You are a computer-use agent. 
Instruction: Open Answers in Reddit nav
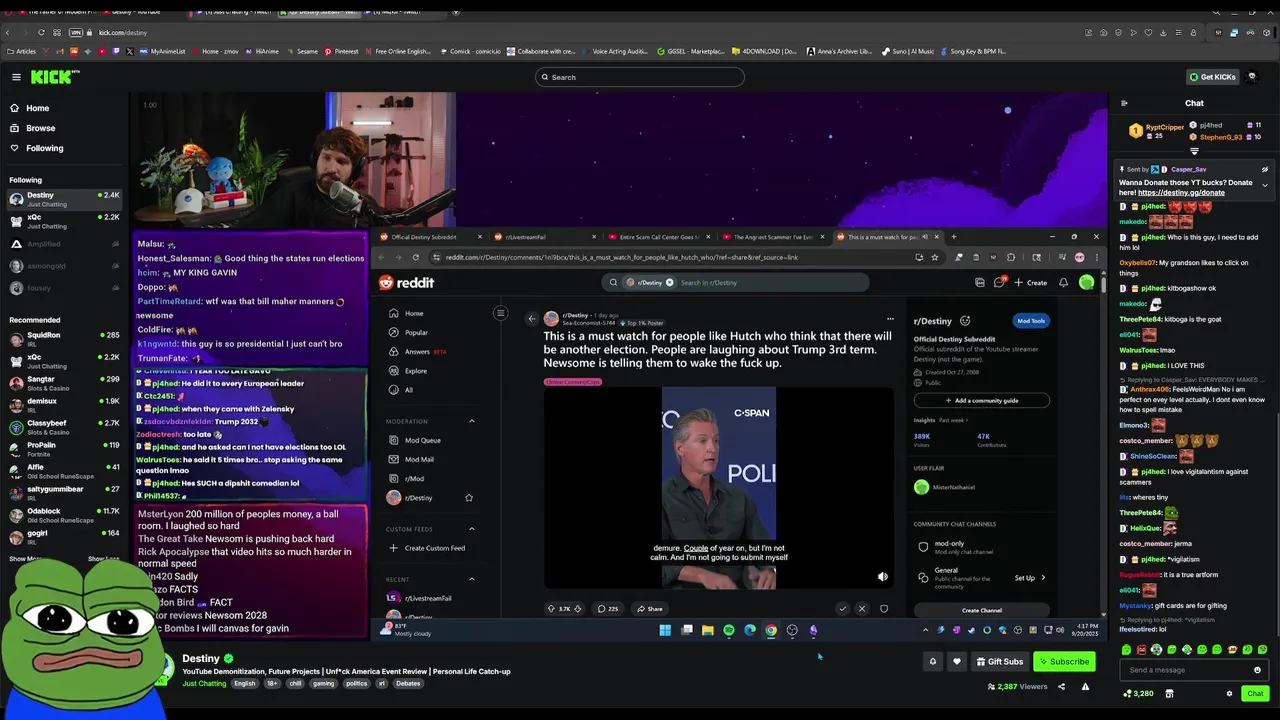(x=417, y=351)
